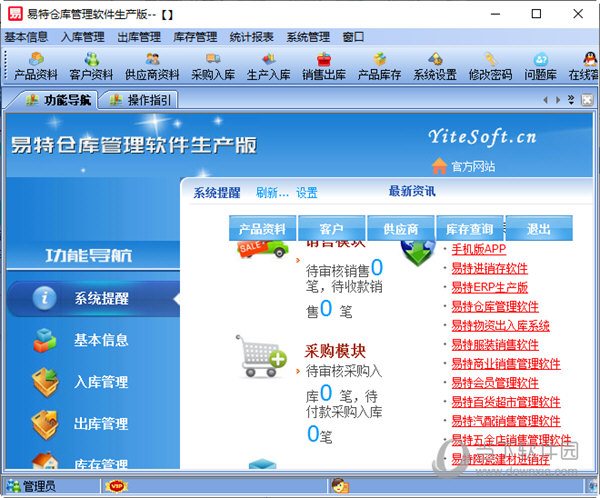Click the QQ penguin online service icon
Screen dimensions: 600x498
click(590, 59)
